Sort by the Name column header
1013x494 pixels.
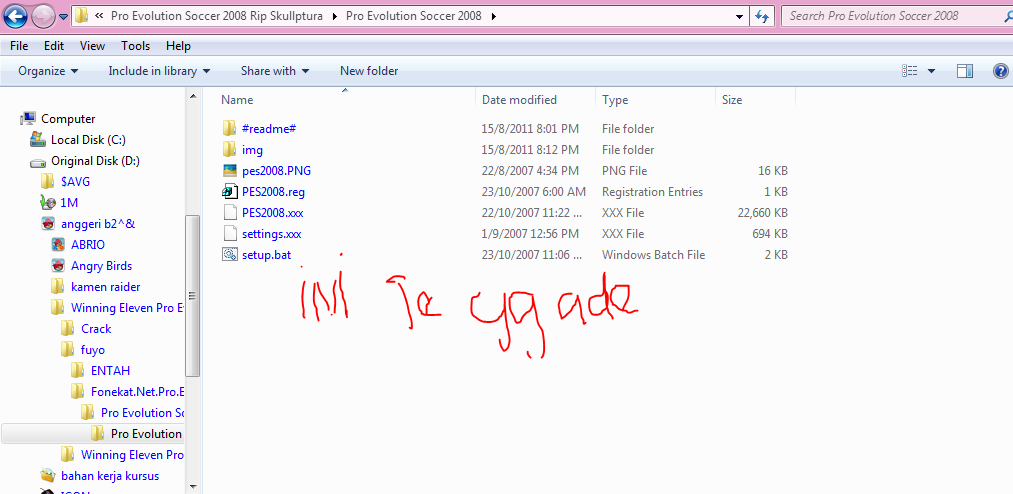pyautogui.click(x=237, y=100)
